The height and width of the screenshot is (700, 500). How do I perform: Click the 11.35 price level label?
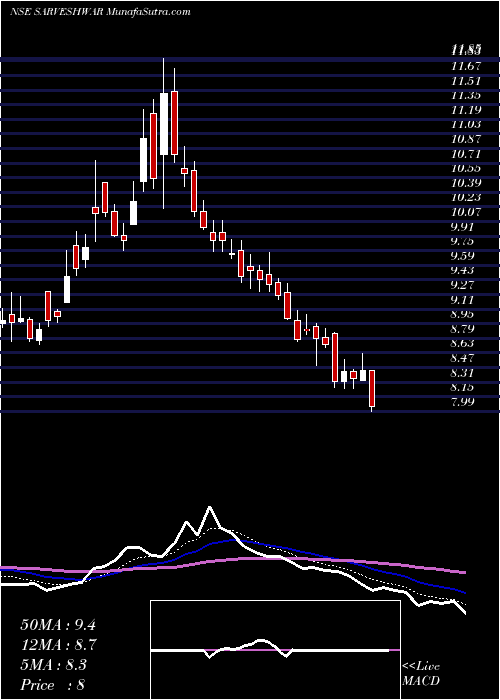[x=466, y=95]
